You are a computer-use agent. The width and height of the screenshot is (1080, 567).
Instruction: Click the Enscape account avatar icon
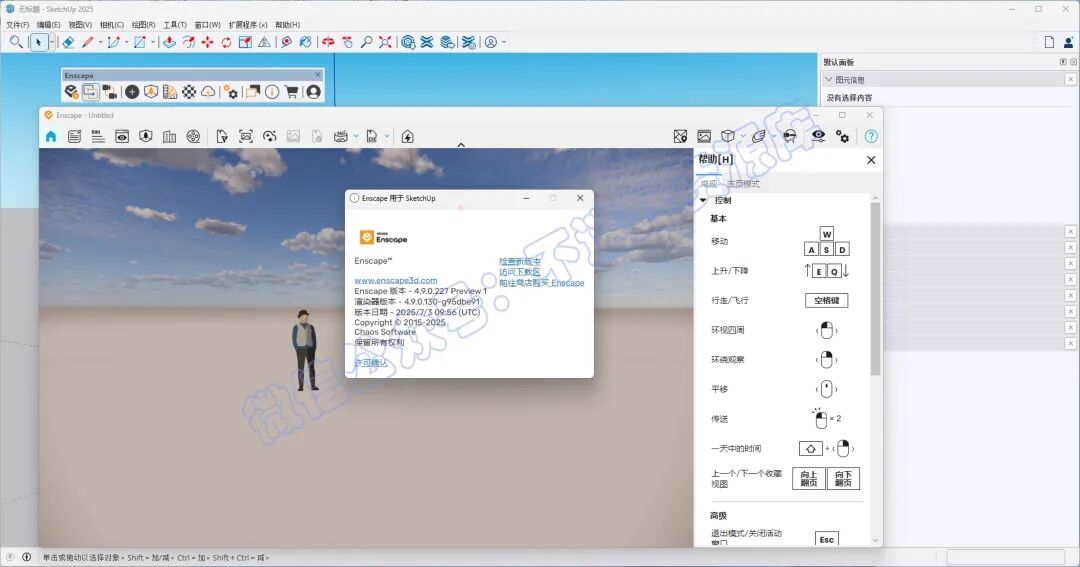pyautogui.click(x=313, y=92)
